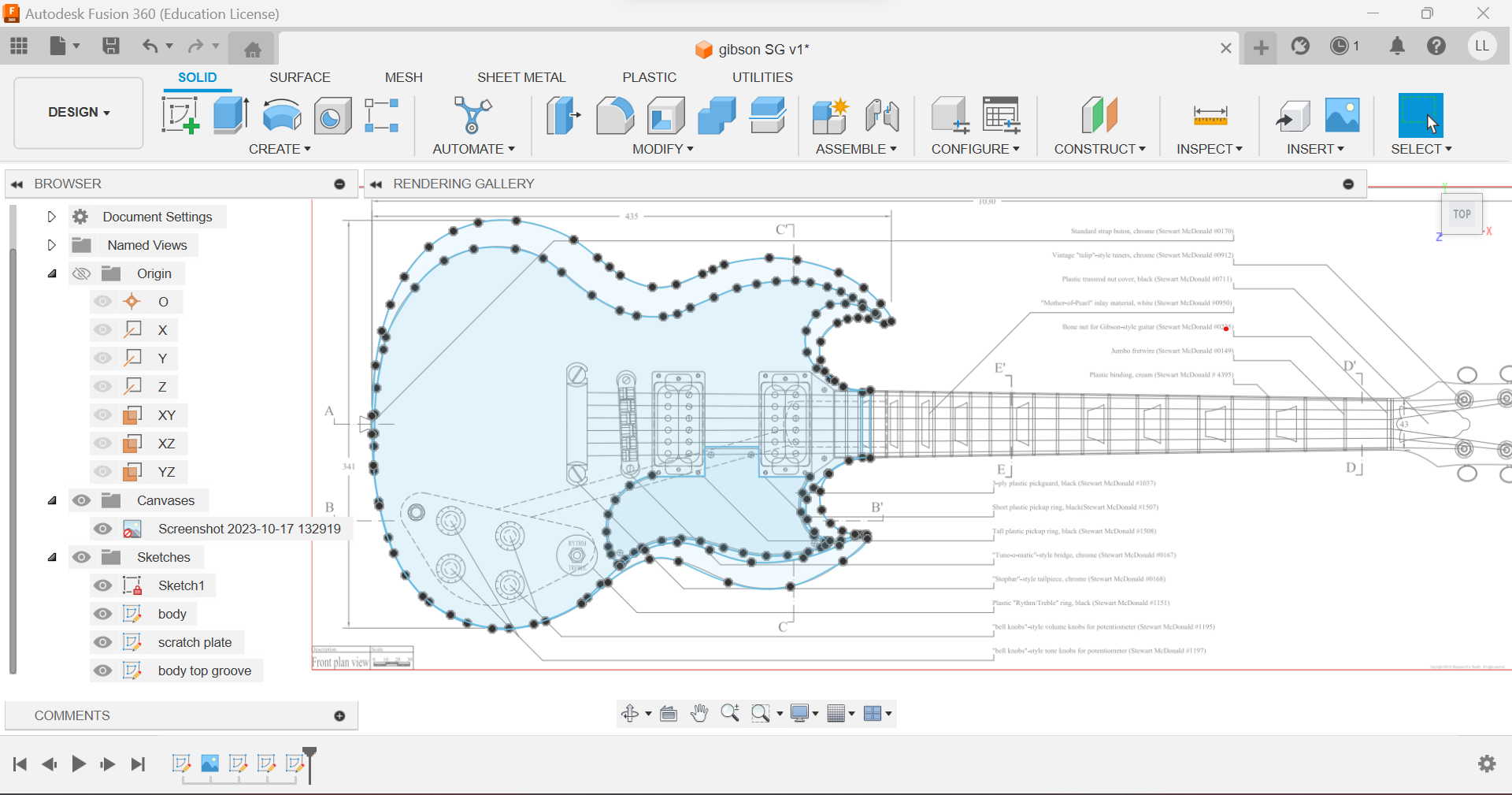The image size is (1512, 795).
Task: Click the TOP face of the ViewCube
Action: 1462,214
